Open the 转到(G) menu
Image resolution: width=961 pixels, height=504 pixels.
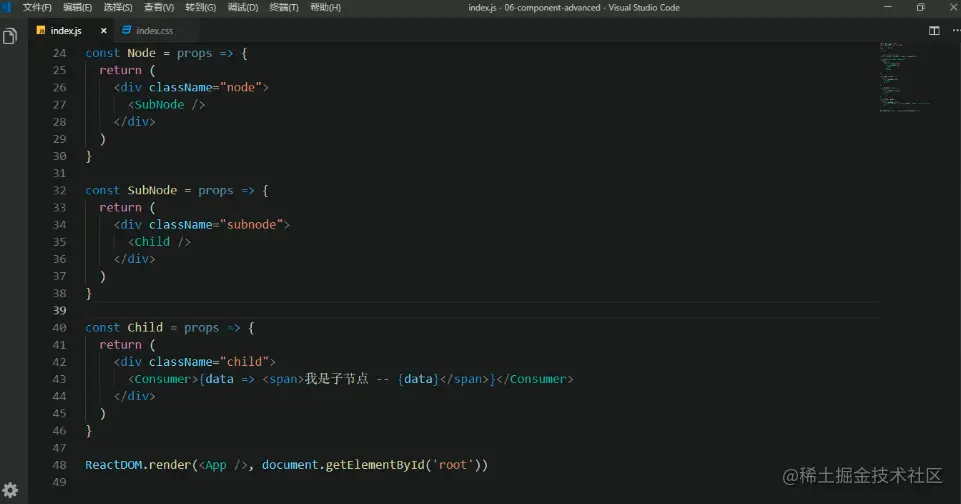pyautogui.click(x=200, y=7)
